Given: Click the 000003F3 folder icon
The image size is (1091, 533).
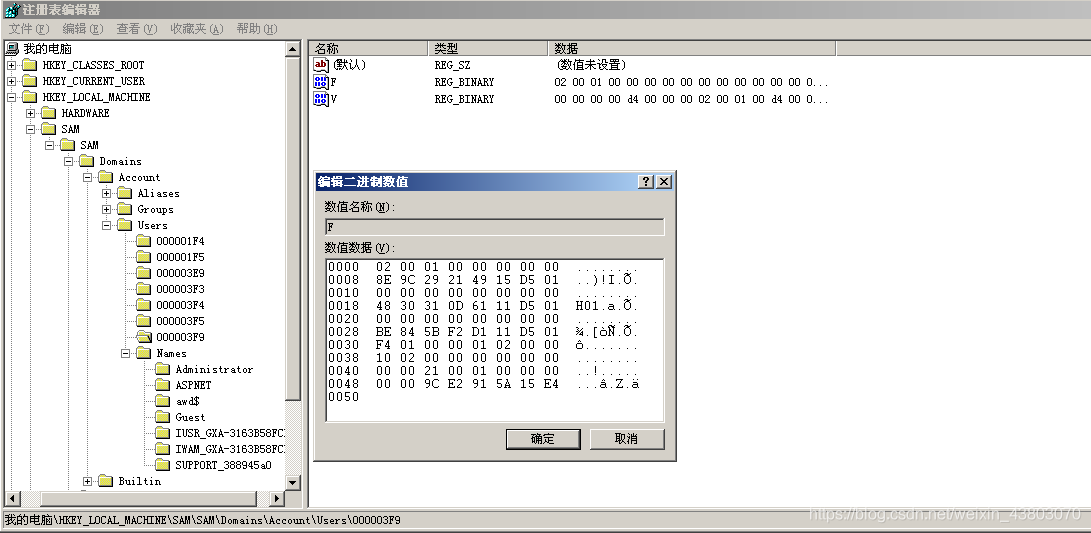Looking at the screenshot, I should click(143, 289).
